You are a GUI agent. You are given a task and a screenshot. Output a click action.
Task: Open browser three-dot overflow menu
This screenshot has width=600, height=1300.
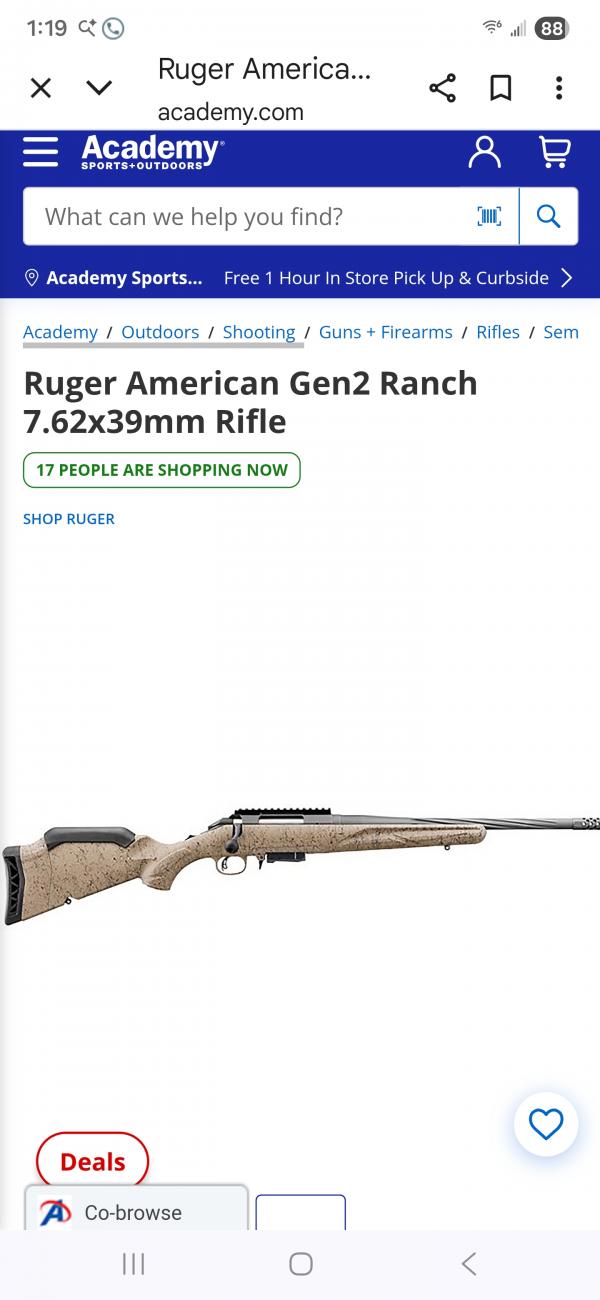tap(559, 88)
